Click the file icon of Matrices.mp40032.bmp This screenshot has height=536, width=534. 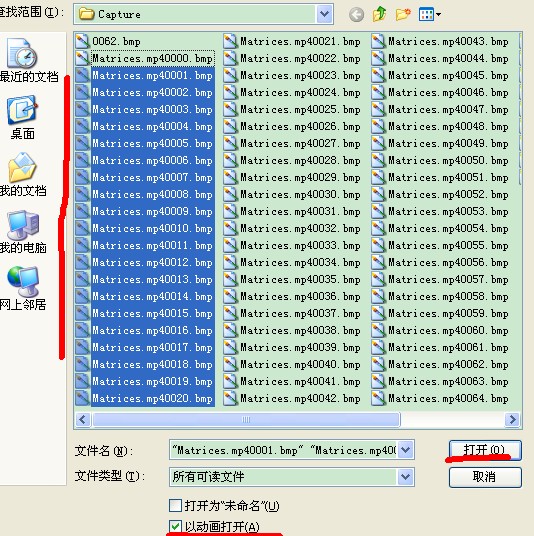click(x=230, y=228)
